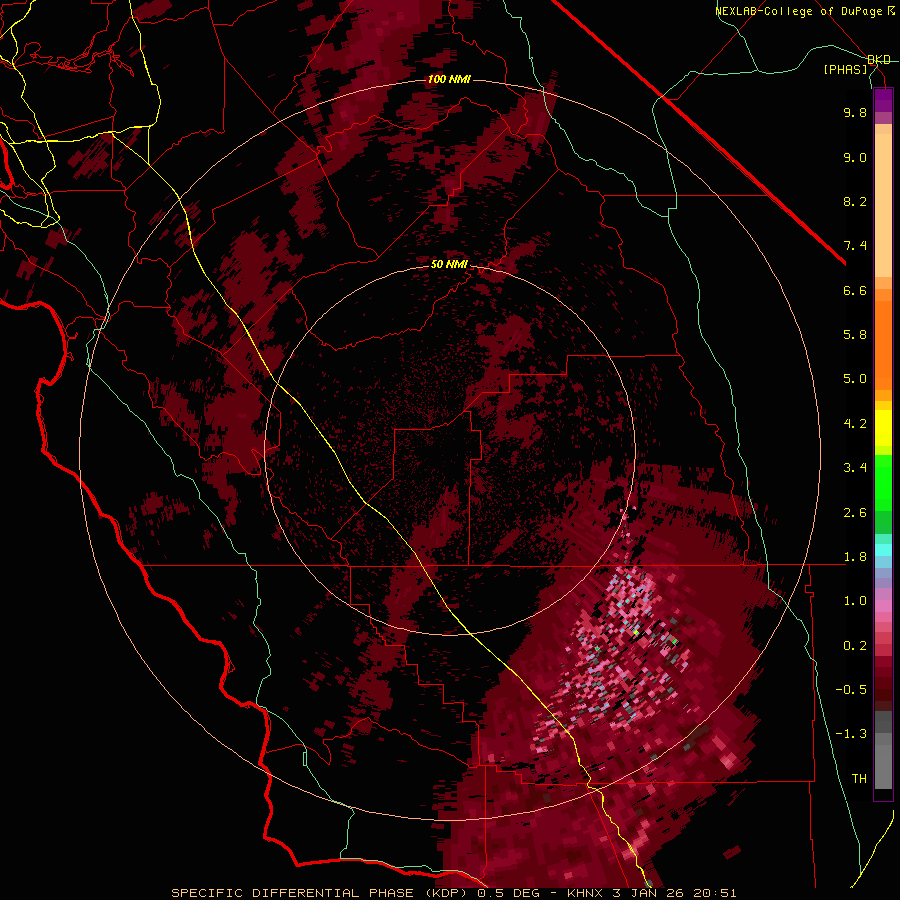
Task: Select the -0.5 scale value
Action: tap(851, 690)
